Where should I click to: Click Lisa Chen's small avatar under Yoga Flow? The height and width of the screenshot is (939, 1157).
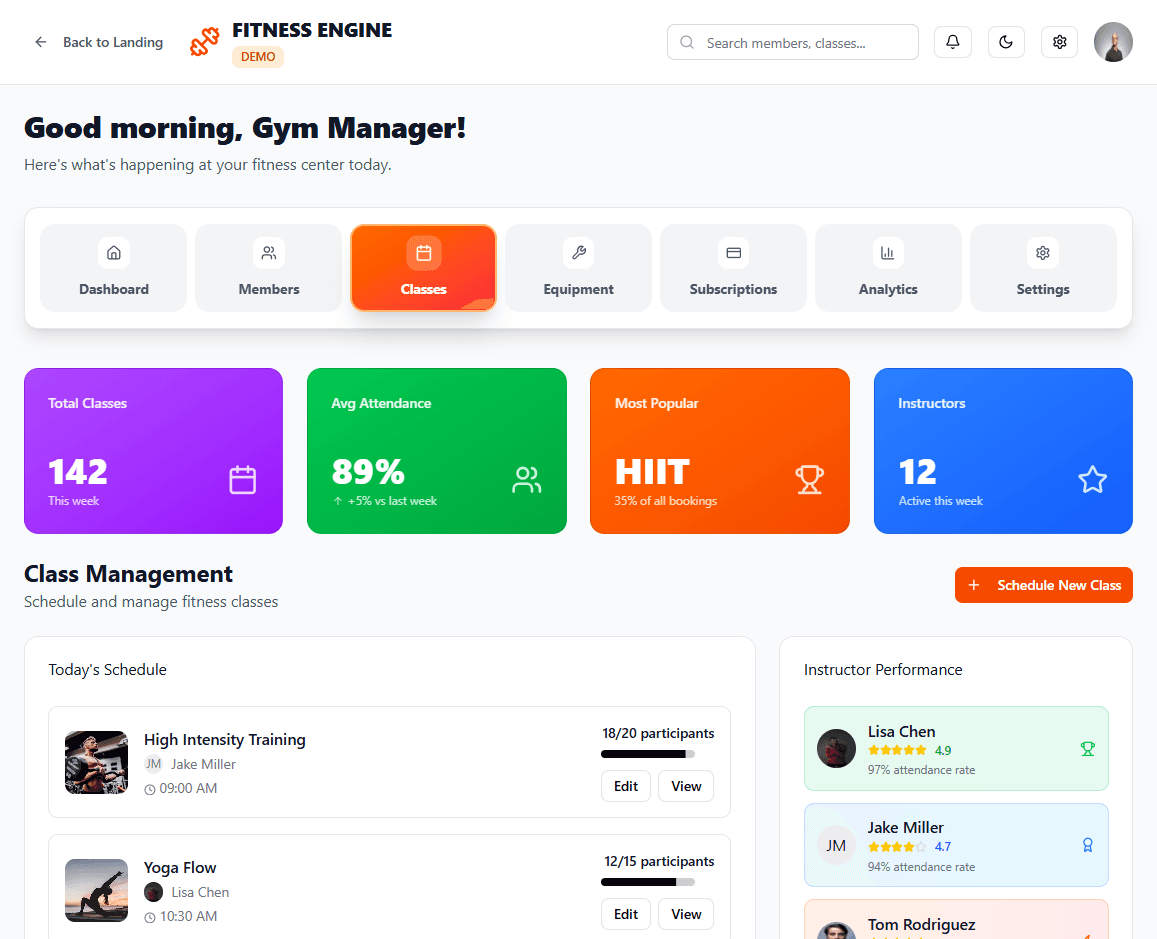click(153, 892)
